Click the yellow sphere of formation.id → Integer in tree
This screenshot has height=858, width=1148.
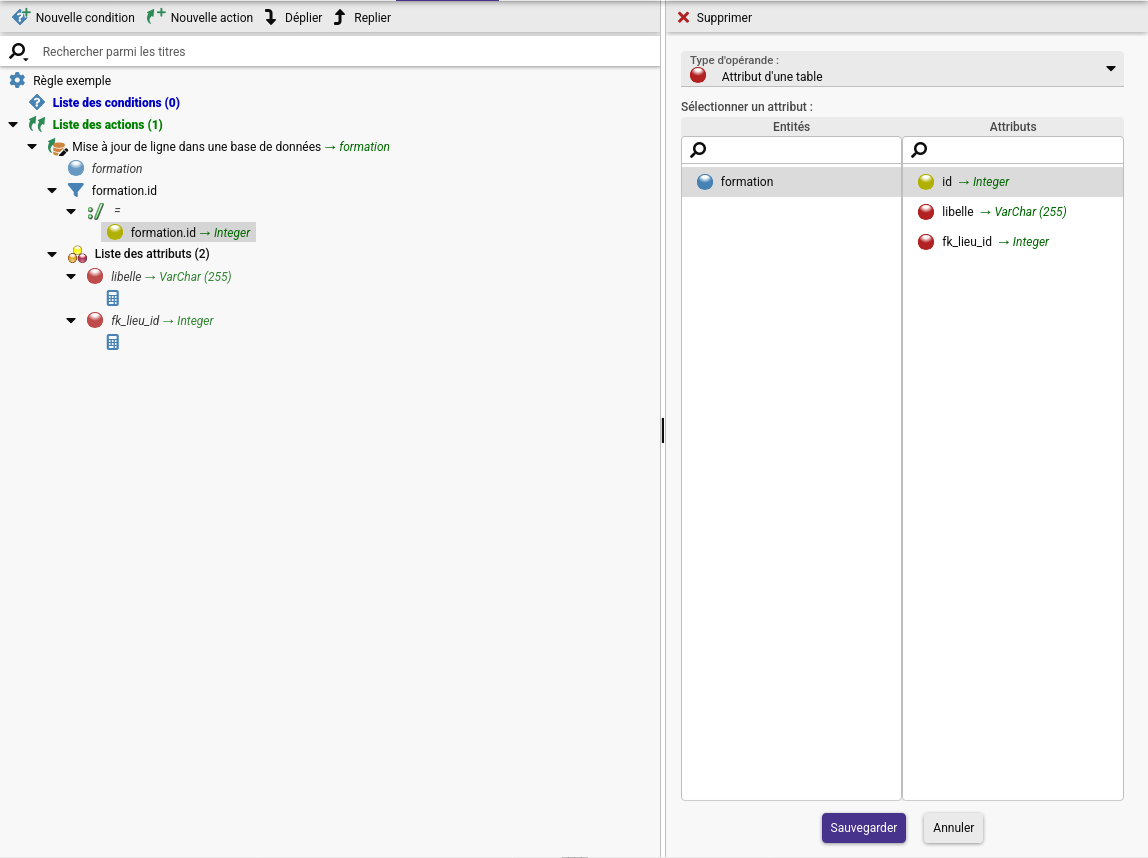pos(115,232)
